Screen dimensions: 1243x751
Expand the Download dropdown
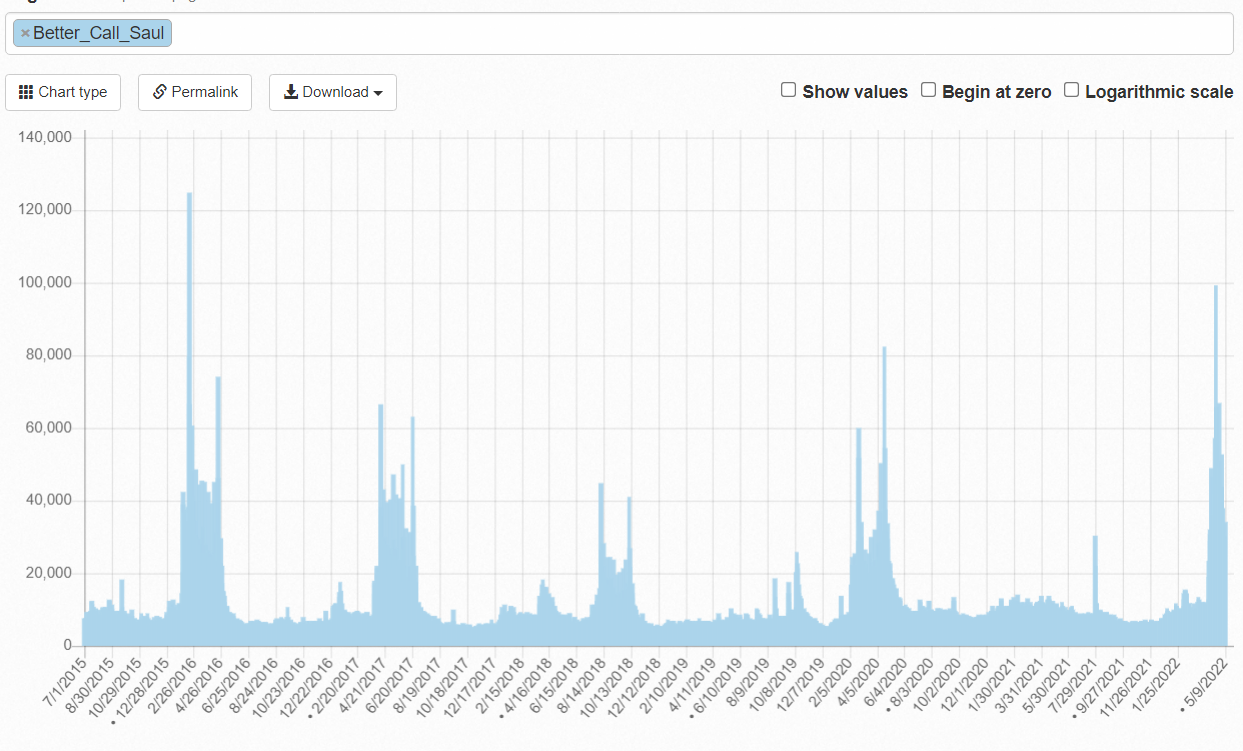click(x=333, y=92)
